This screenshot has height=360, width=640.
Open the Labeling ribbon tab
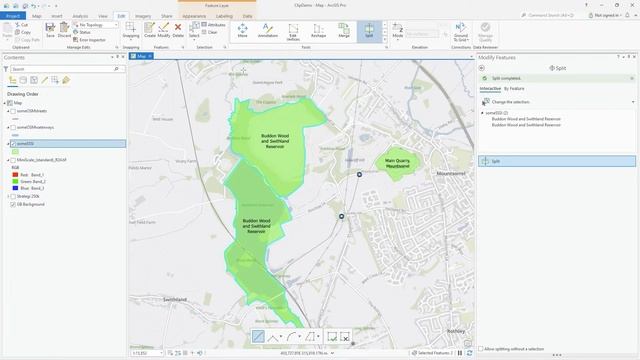(224, 16)
